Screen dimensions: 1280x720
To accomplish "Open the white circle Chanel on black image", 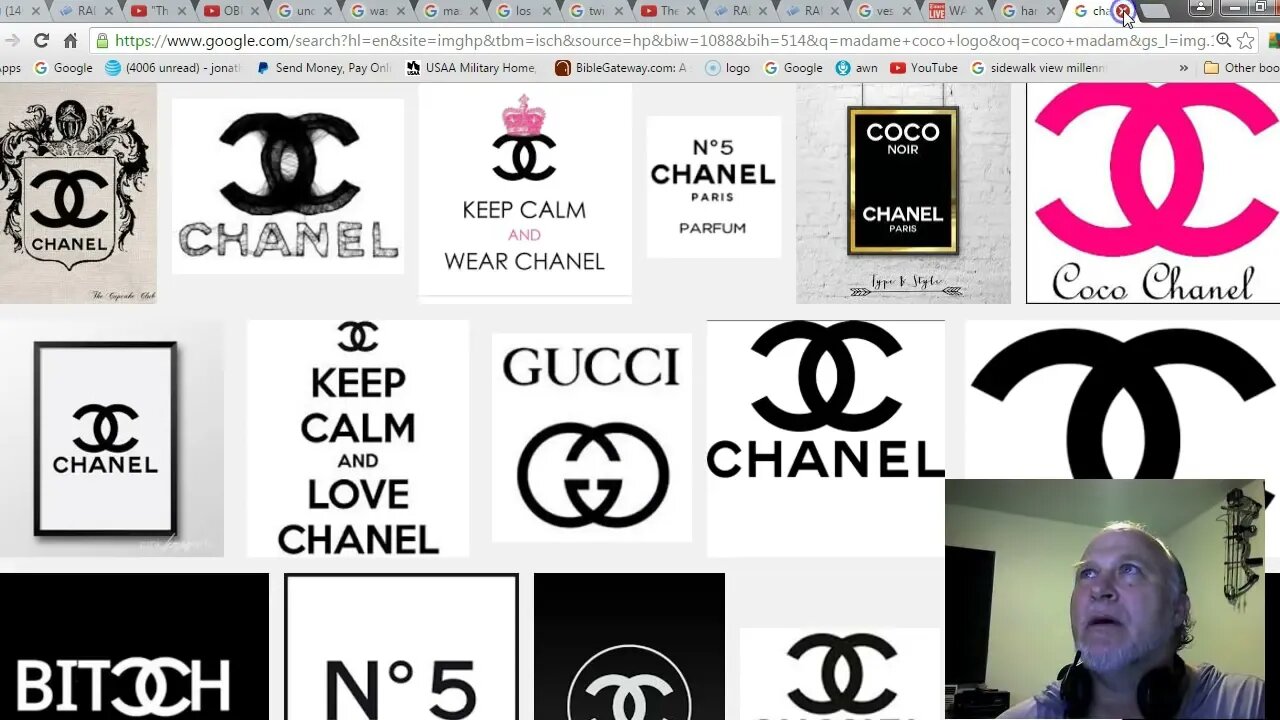I will coord(629,646).
